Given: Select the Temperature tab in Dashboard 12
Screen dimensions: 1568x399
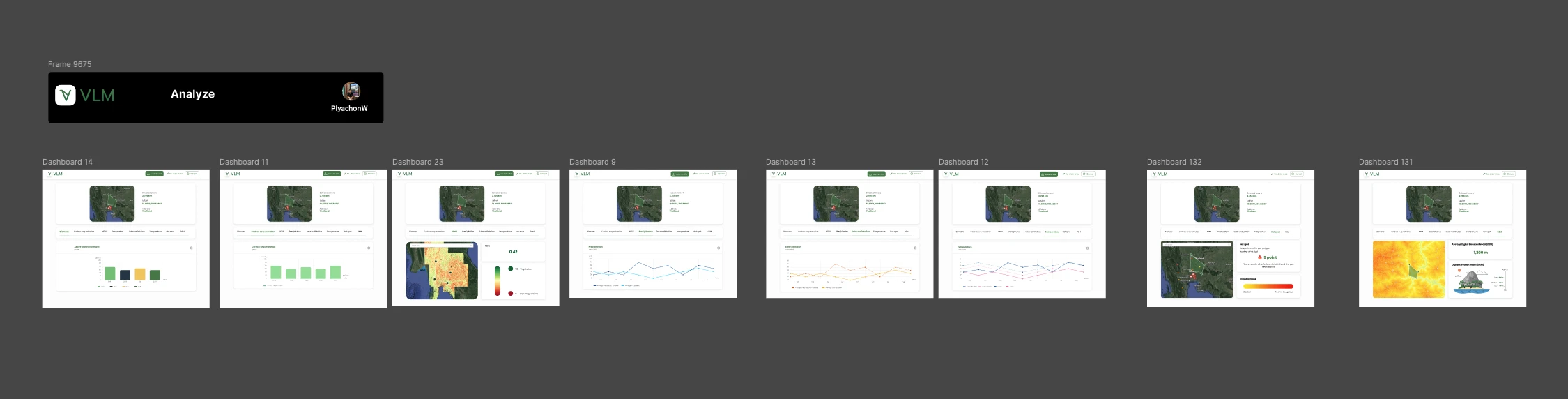Looking at the screenshot, I should 1052,232.
